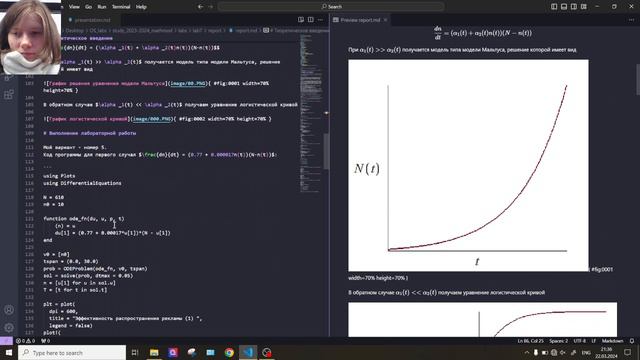Click the remote window indicator in status bar

pos(6,341)
